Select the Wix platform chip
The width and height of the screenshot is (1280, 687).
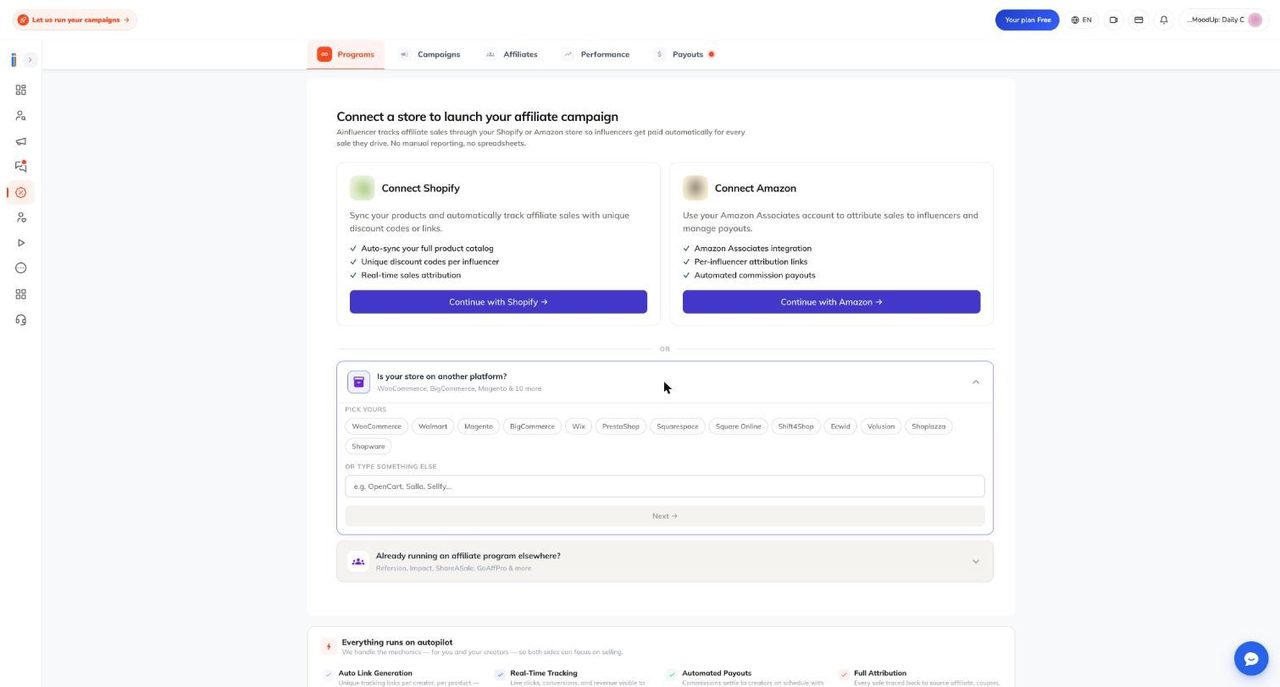(578, 426)
